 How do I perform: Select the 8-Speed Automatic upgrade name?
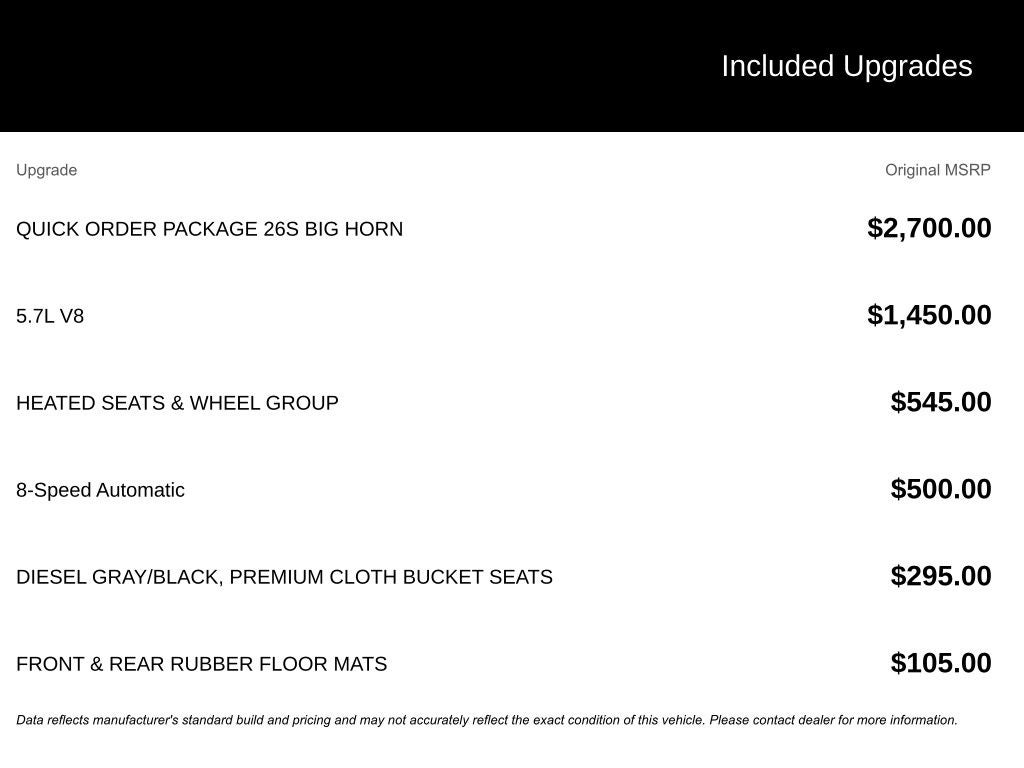point(100,490)
